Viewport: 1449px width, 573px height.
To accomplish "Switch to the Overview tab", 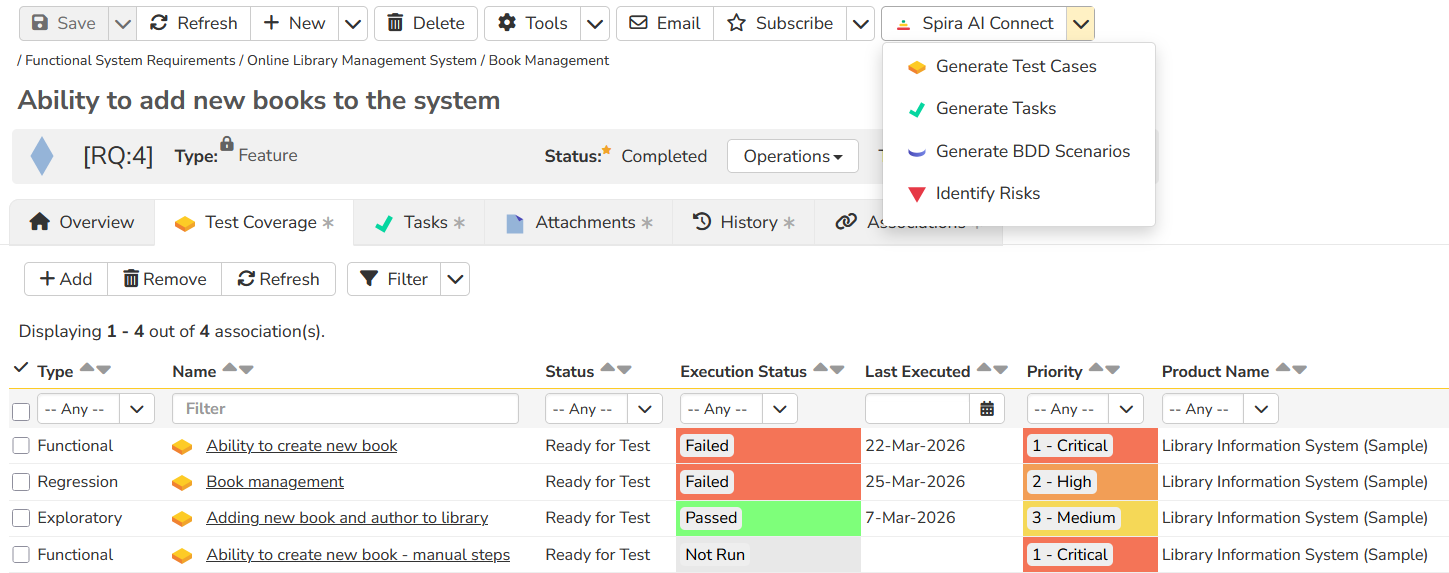I will click(82, 222).
